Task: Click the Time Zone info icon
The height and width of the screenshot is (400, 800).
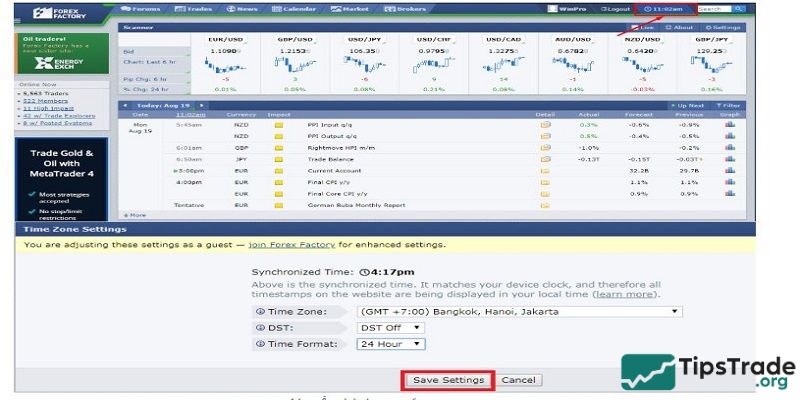Action: [x=260, y=311]
